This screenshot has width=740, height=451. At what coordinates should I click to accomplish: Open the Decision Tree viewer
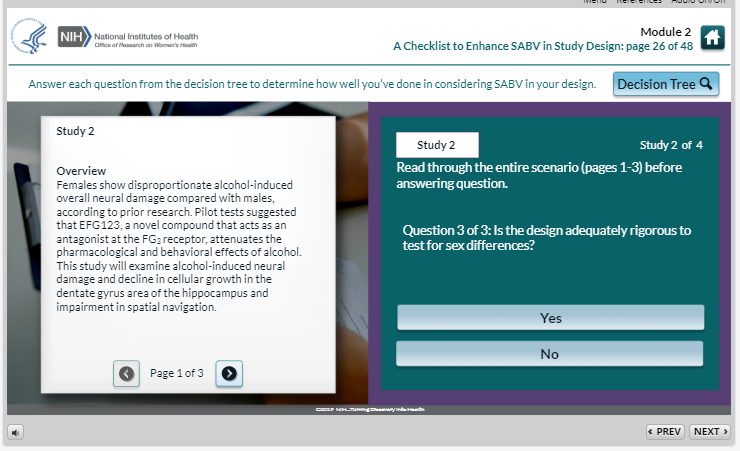click(x=665, y=84)
